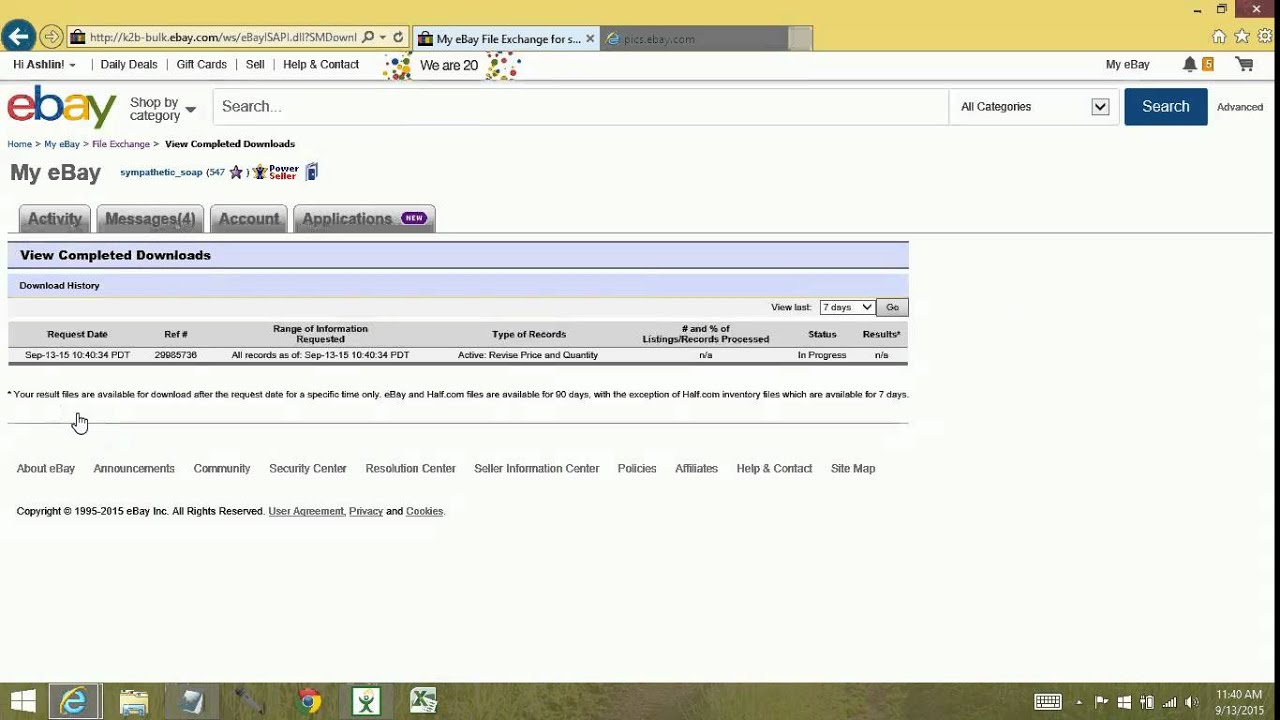This screenshot has width=1280, height=720.
Task: Click the 'In Progress' status cell
Action: (x=822, y=355)
